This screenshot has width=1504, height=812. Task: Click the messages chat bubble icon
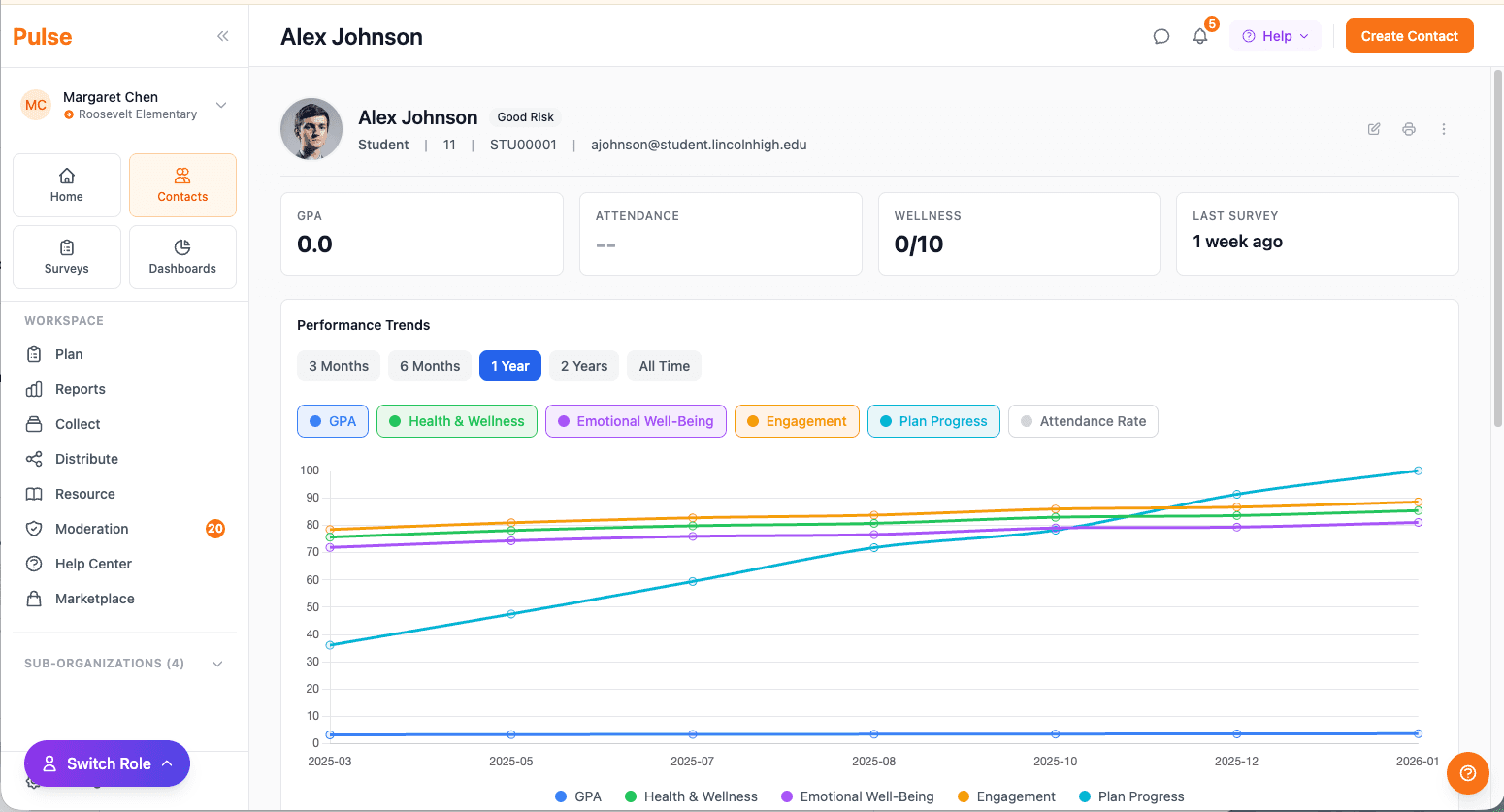(x=1161, y=35)
